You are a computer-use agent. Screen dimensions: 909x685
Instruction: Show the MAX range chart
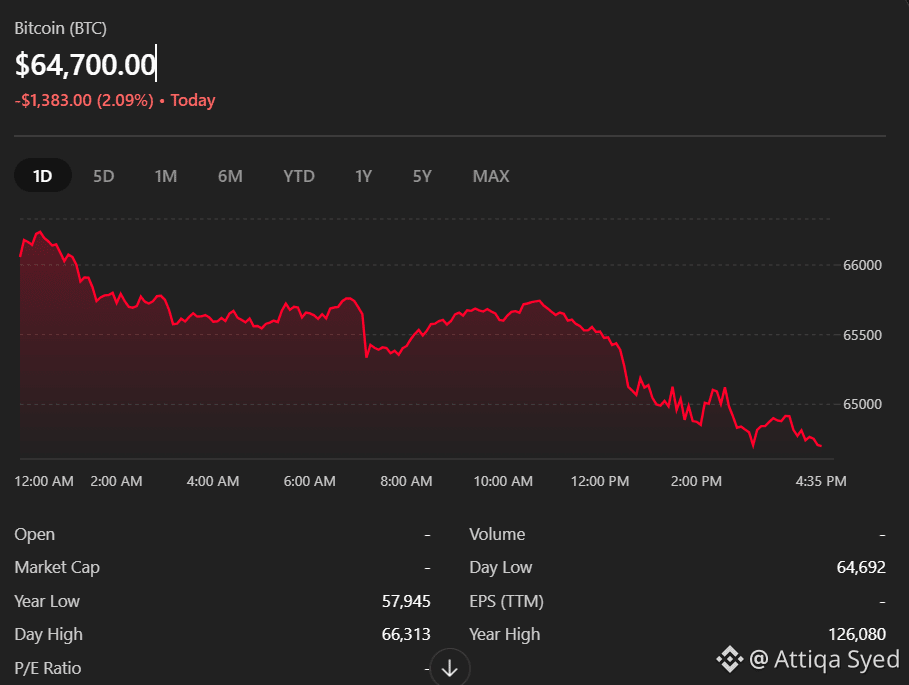tap(491, 176)
